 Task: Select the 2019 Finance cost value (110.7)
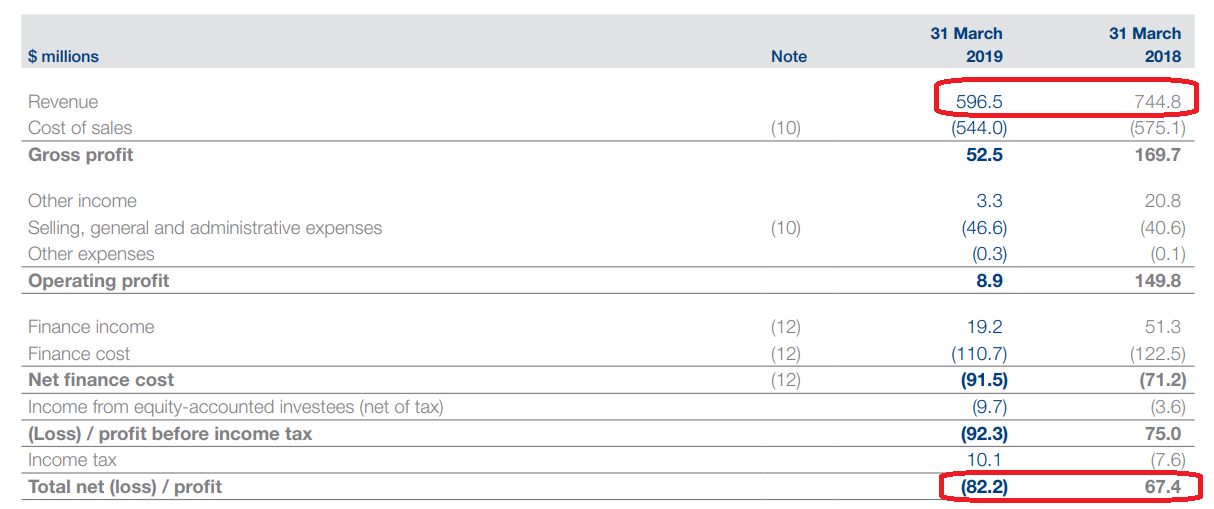(978, 354)
